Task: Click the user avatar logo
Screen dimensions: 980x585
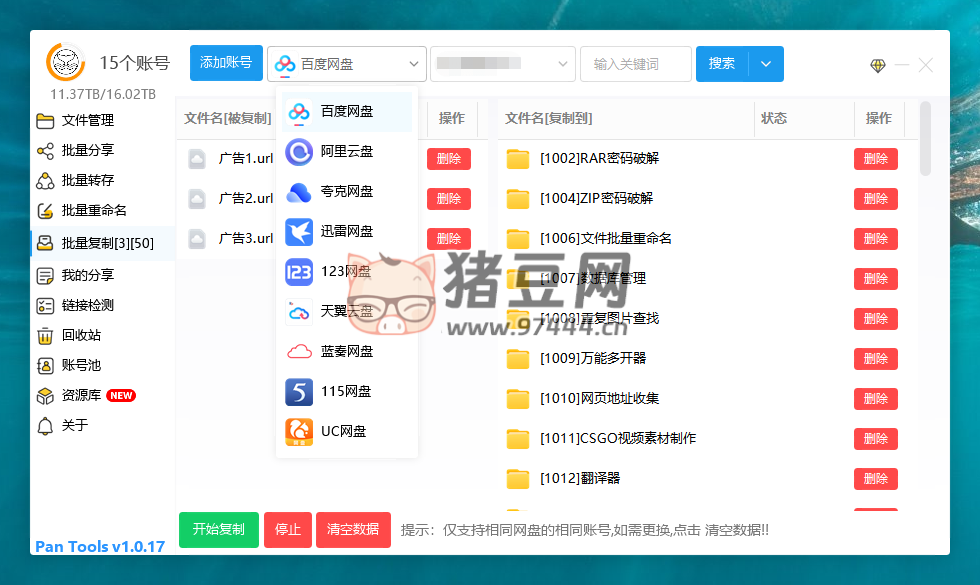Action: click(66, 62)
